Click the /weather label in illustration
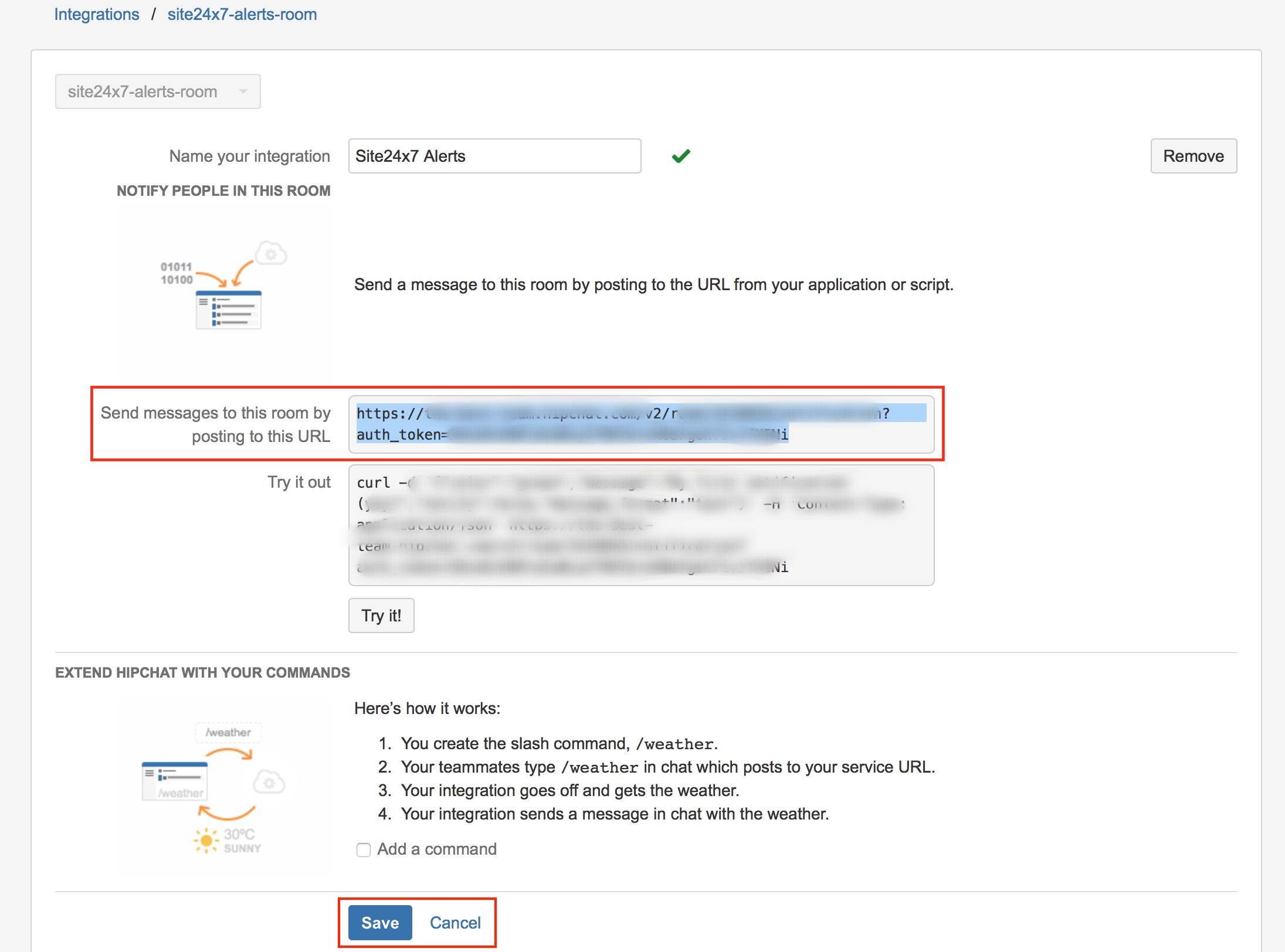This screenshot has height=952, width=1285. click(x=228, y=733)
